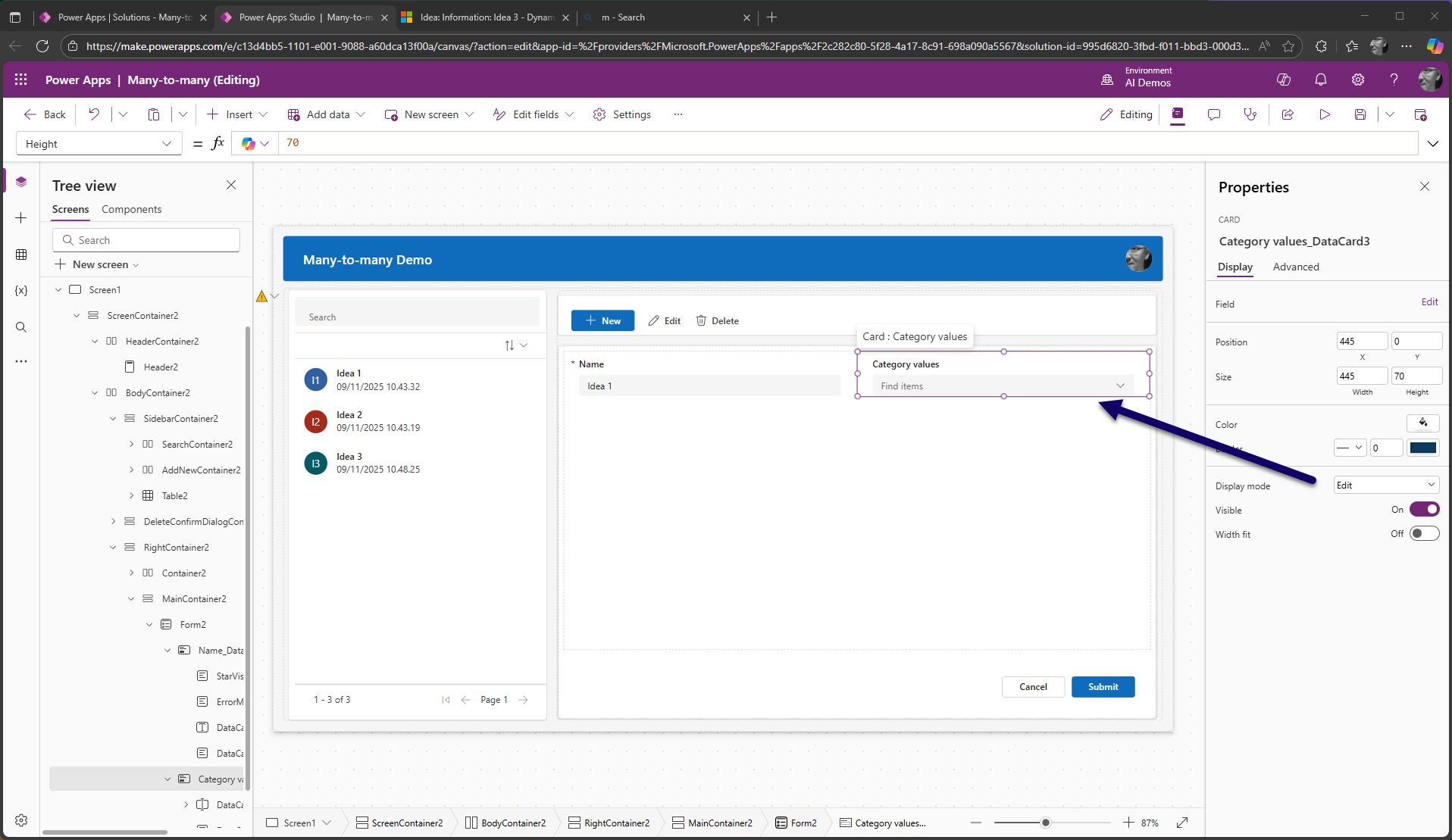Open Variables panel in left rail

(x=21, y=291)
